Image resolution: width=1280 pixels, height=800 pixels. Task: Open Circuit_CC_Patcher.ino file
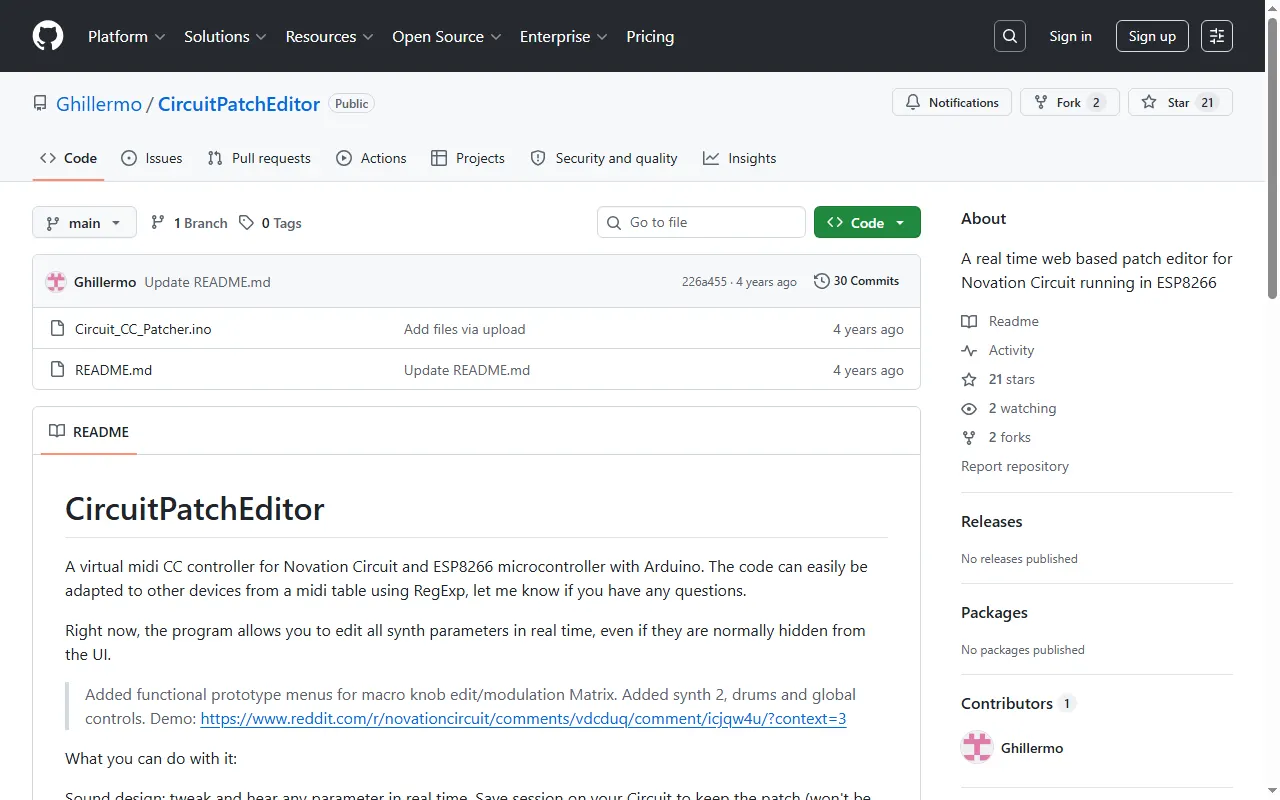click(143, 329)
